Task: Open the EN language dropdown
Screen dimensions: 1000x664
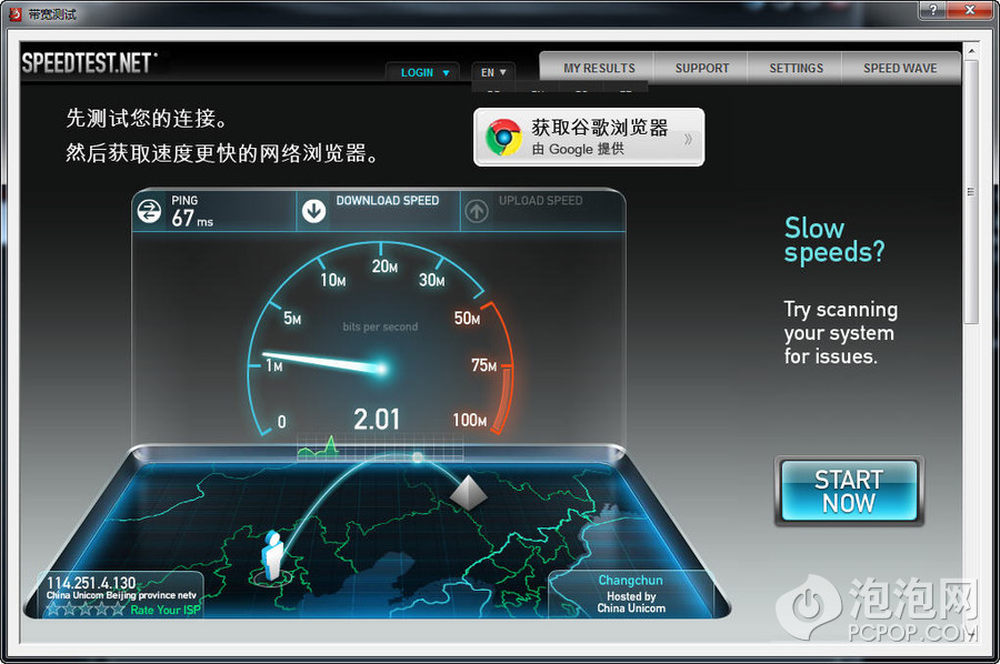Action: (493, 72)
